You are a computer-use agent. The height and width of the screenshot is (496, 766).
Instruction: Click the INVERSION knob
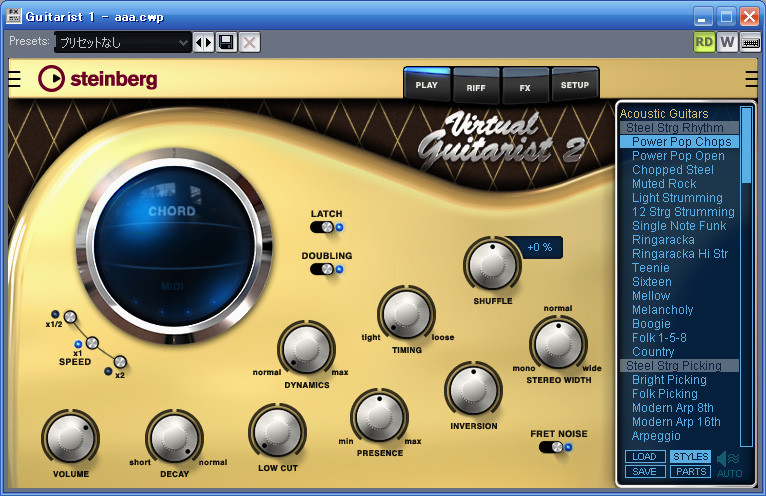[x=473, y=389]
